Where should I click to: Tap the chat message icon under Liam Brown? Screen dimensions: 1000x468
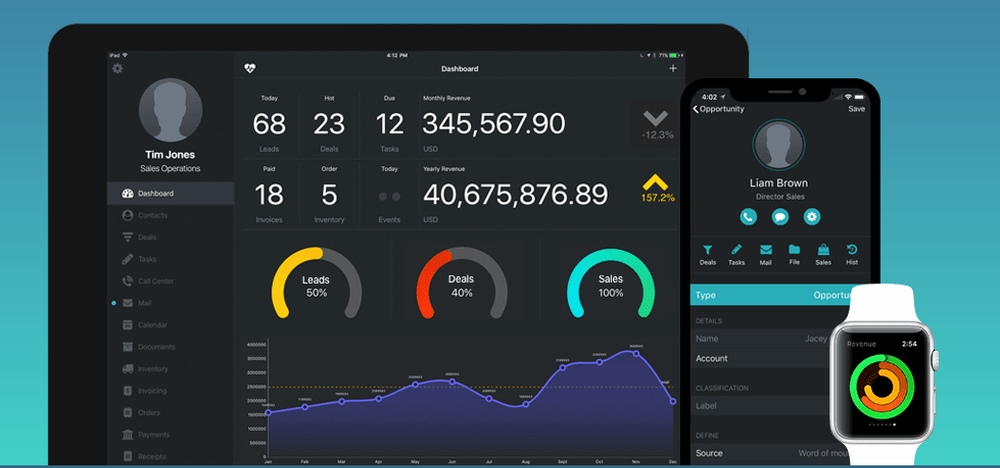(780, 217)
